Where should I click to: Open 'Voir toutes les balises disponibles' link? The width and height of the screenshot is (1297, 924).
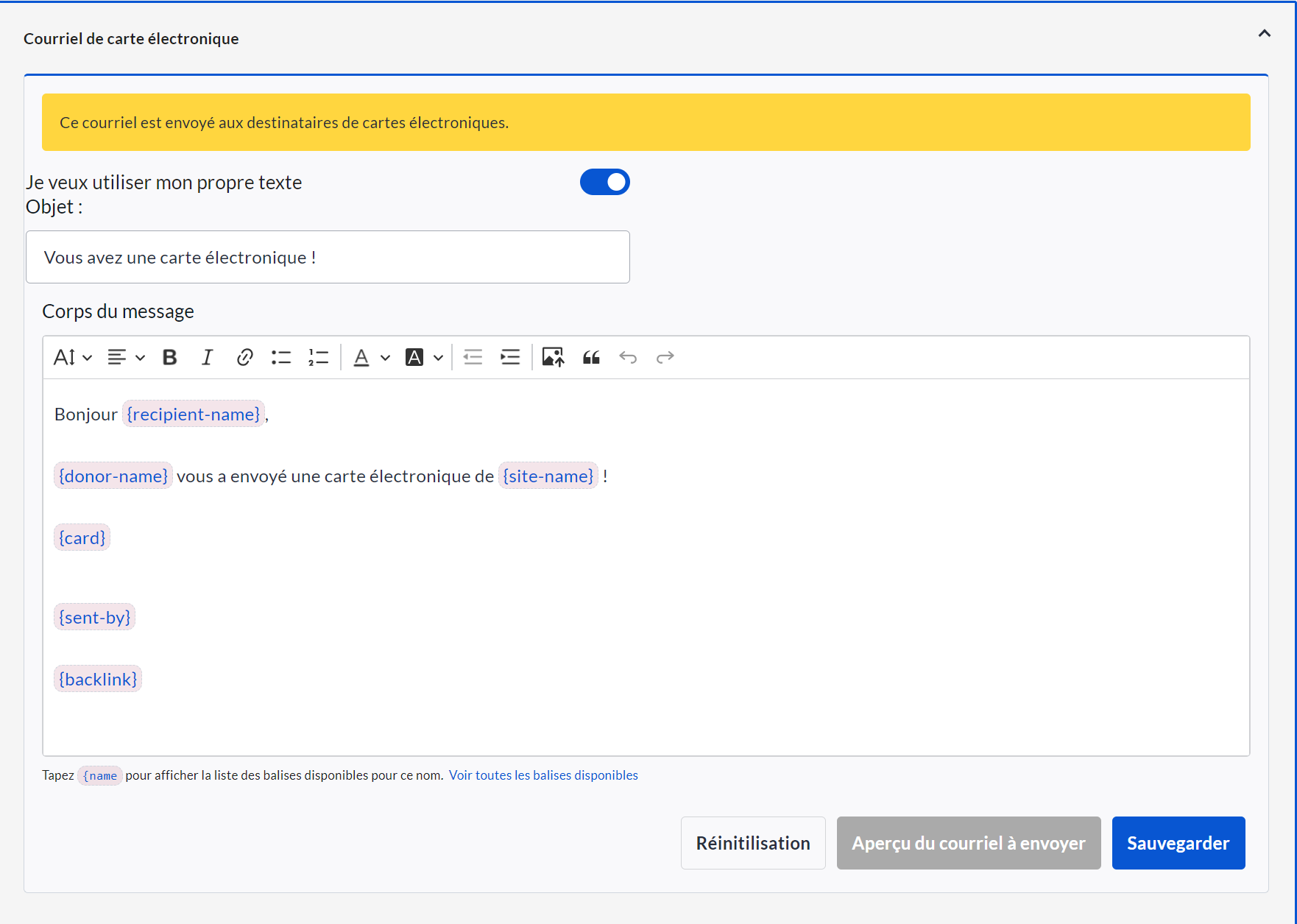(x=543, y=775)
